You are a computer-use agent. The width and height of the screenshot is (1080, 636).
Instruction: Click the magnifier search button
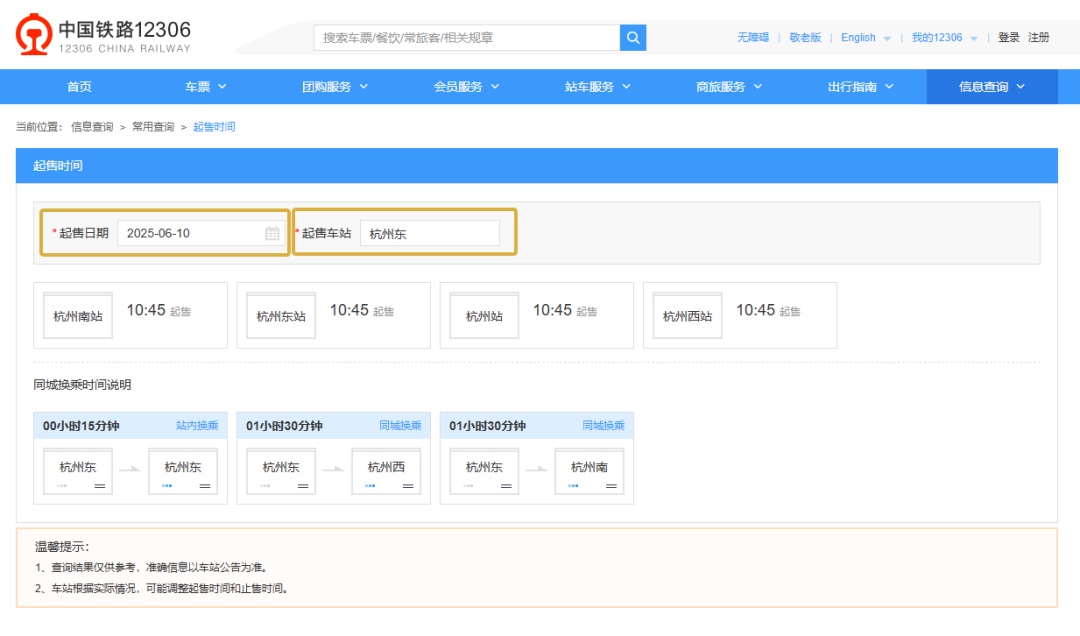coord(633,38)
